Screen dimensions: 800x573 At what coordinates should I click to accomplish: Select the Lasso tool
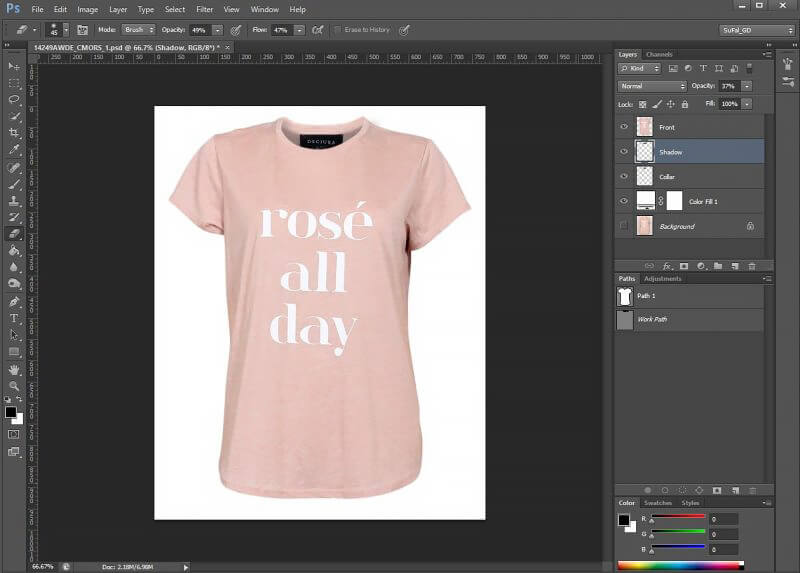click(x=14, y=99)
